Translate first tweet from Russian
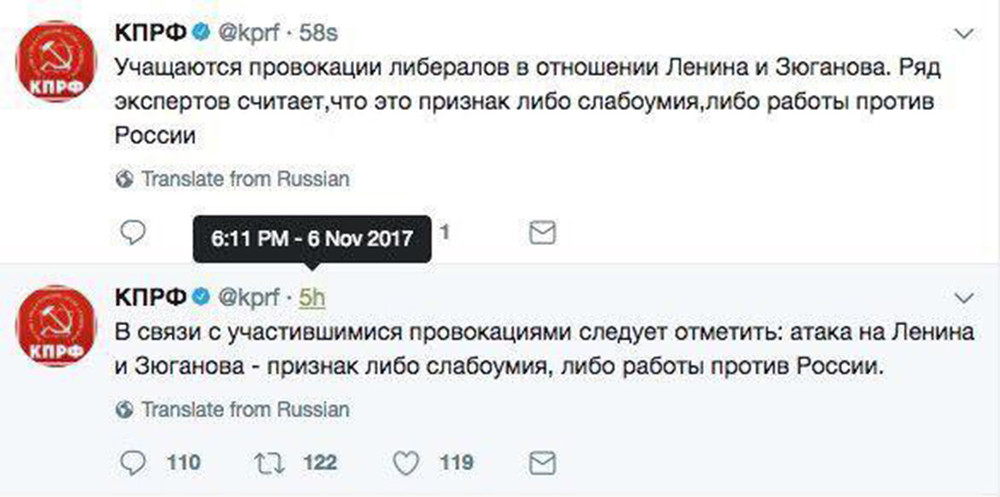This screenshot has width=1000, height=497. 245,179
